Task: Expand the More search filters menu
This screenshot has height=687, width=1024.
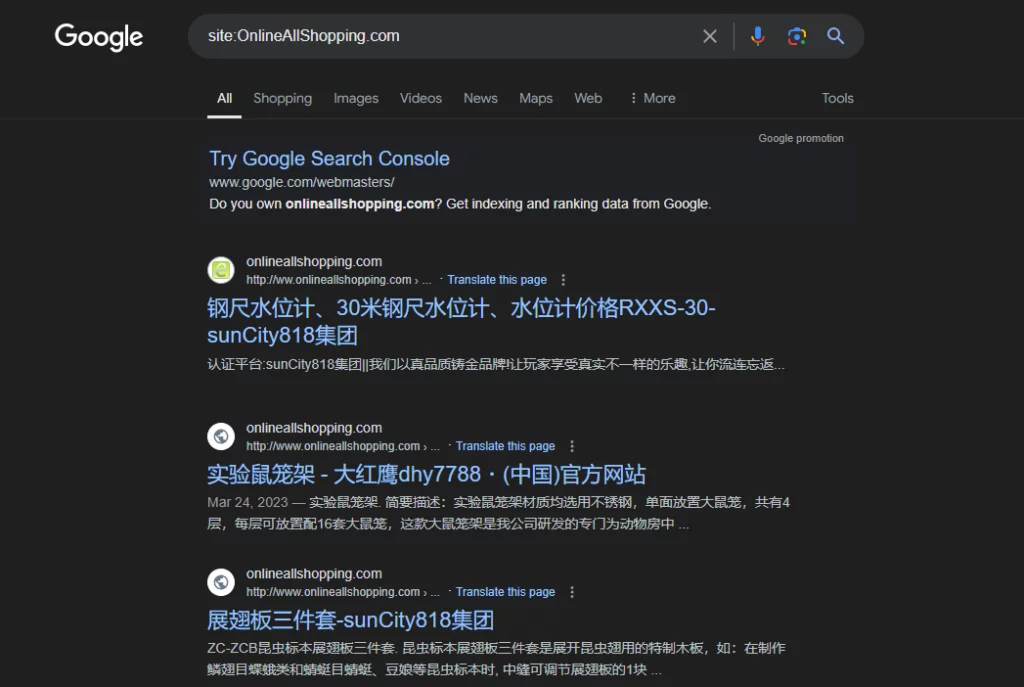Action: click(x=652, y=98)
